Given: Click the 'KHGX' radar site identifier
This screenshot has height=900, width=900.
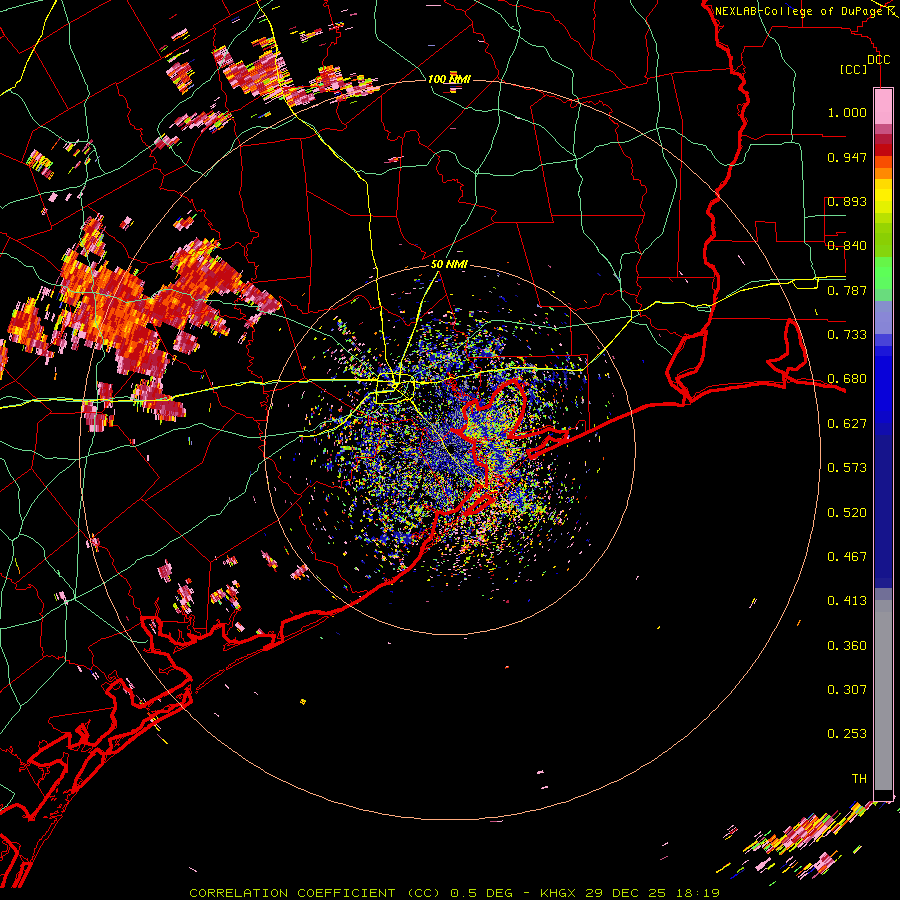Looking at the screenshot, I should [x=560, y=893].
